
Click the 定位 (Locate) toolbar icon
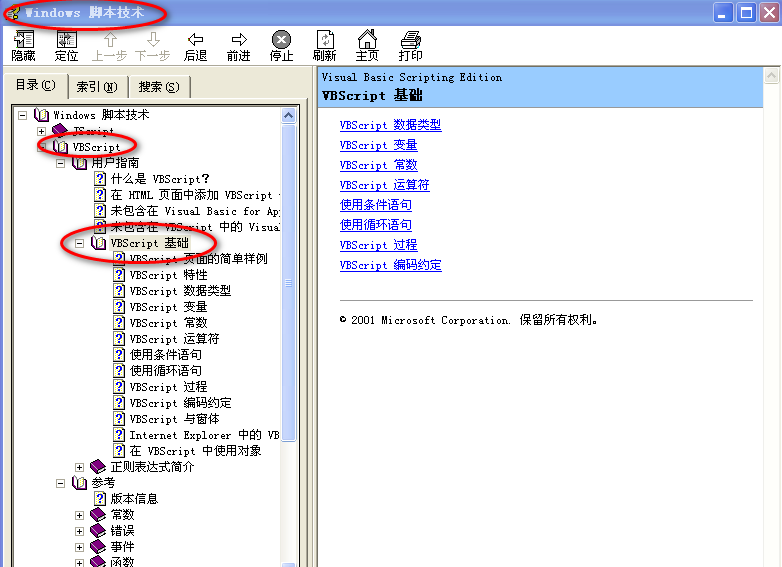click(x=67, y=39)
